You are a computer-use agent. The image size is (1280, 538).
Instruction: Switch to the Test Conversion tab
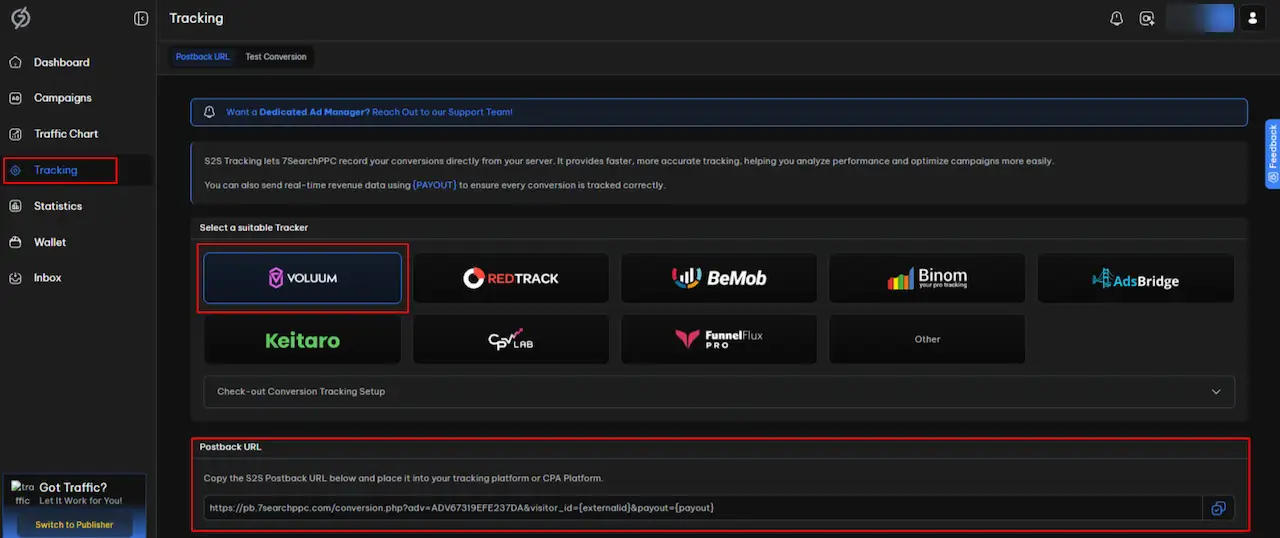click(276, 57)
